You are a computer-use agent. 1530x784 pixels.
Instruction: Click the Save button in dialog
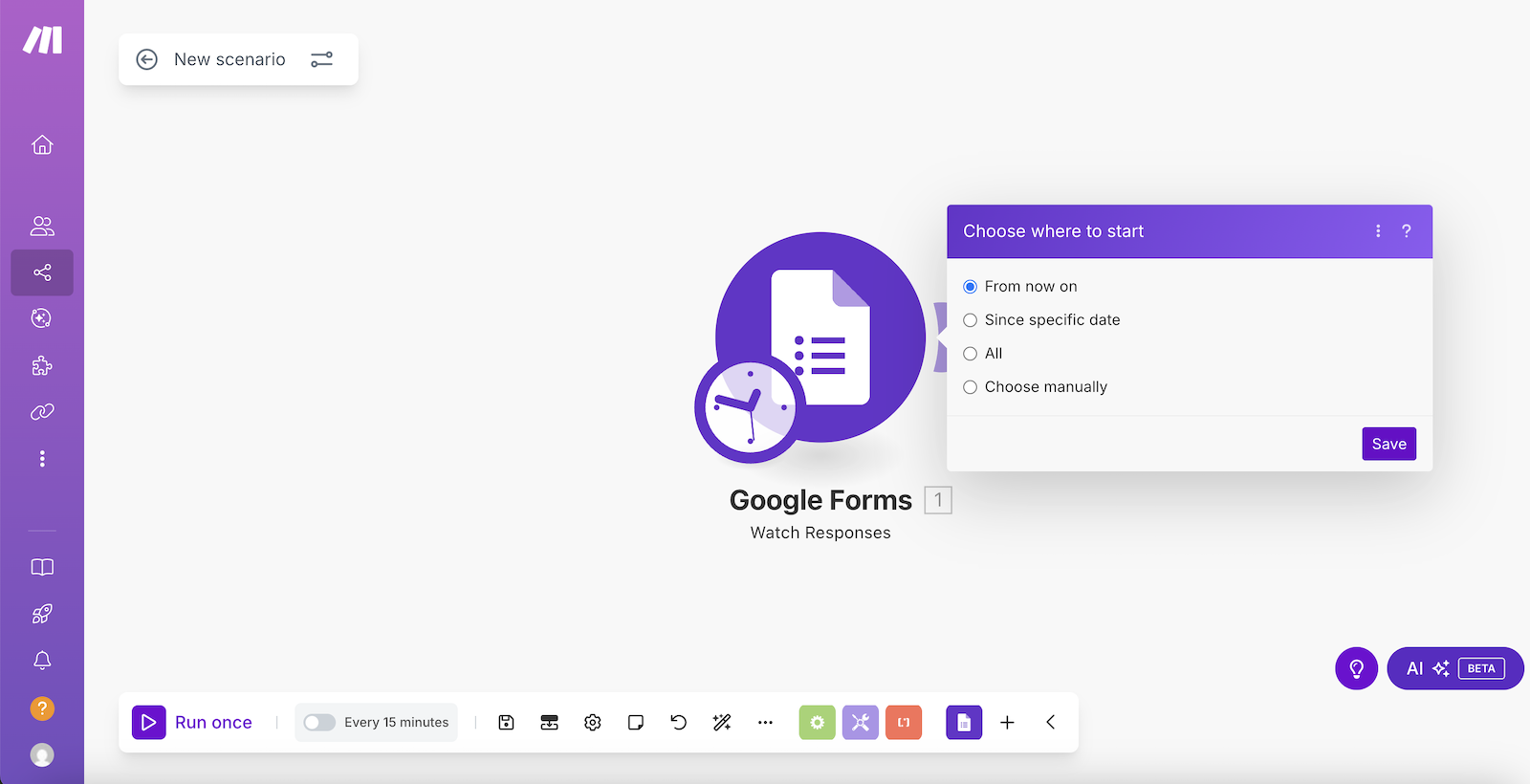pyautogui.click(x=1388, y=444)
